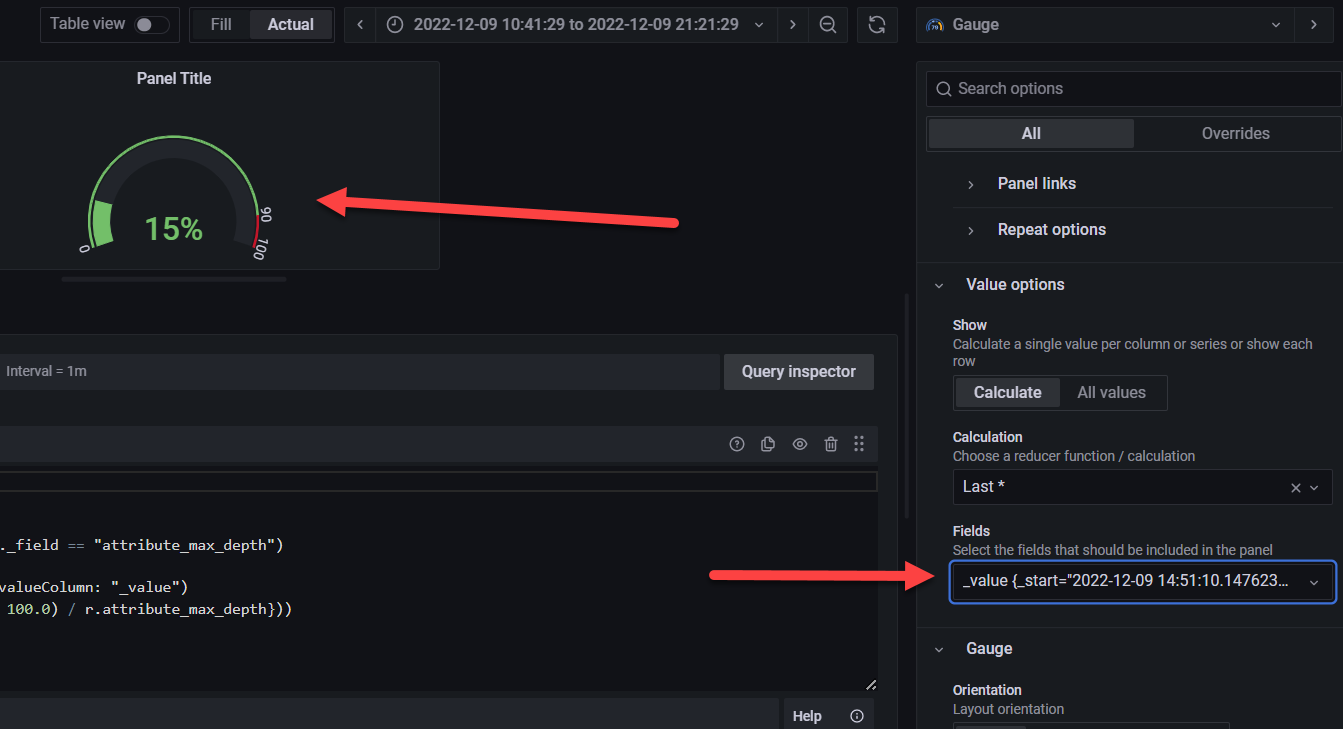Open the query help icon
1343x729 pixels.
(x=737, y=443)
